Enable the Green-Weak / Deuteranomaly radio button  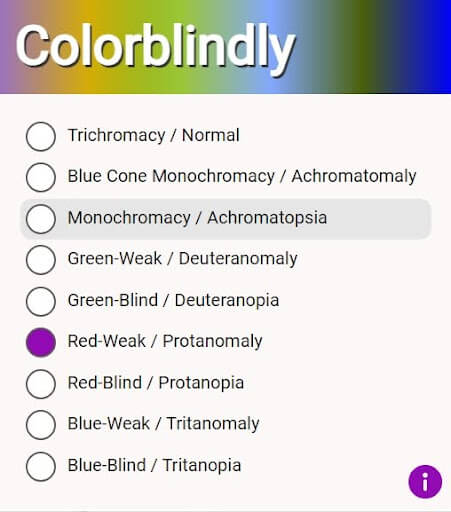[41, 260]
